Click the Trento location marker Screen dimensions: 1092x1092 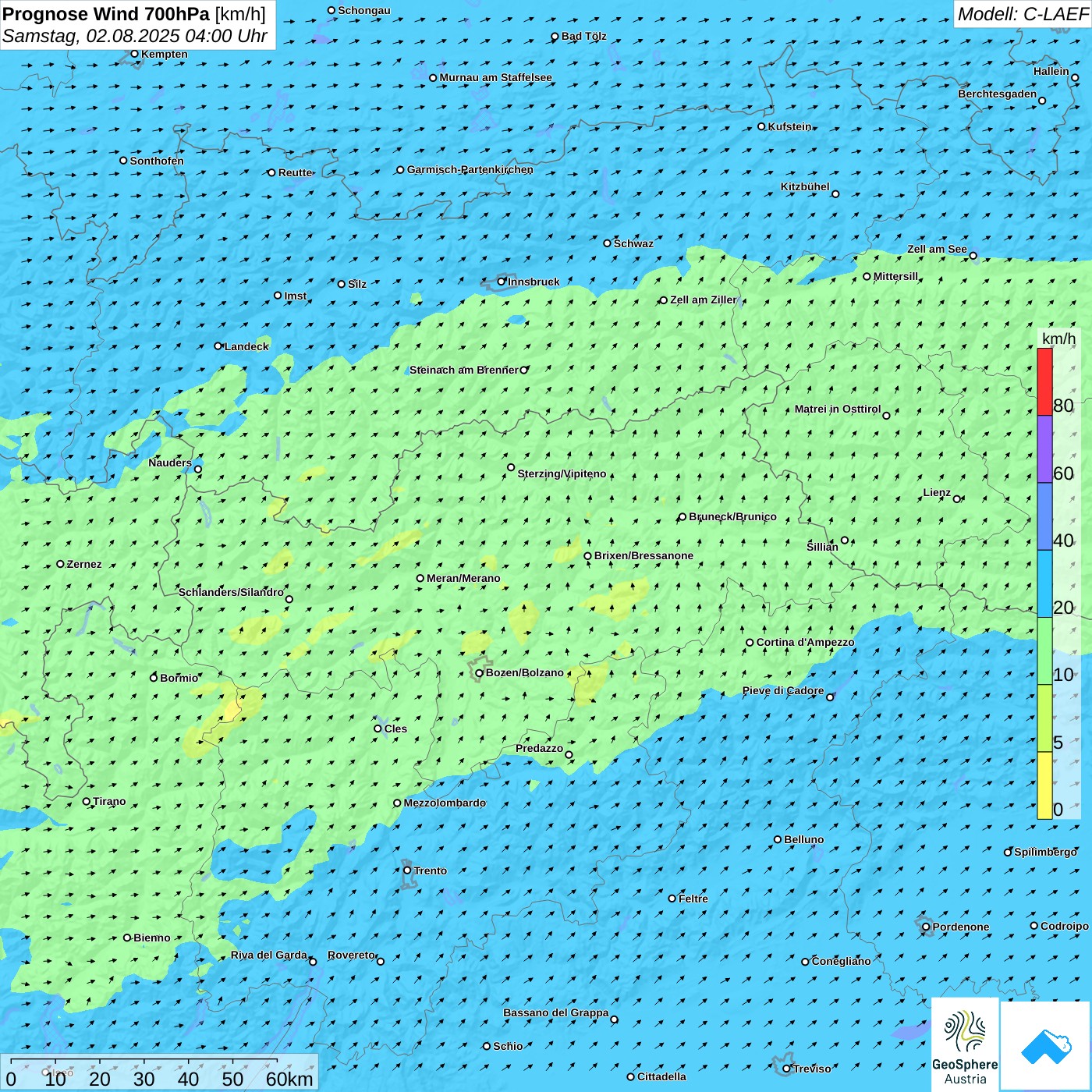pos(407,870)
